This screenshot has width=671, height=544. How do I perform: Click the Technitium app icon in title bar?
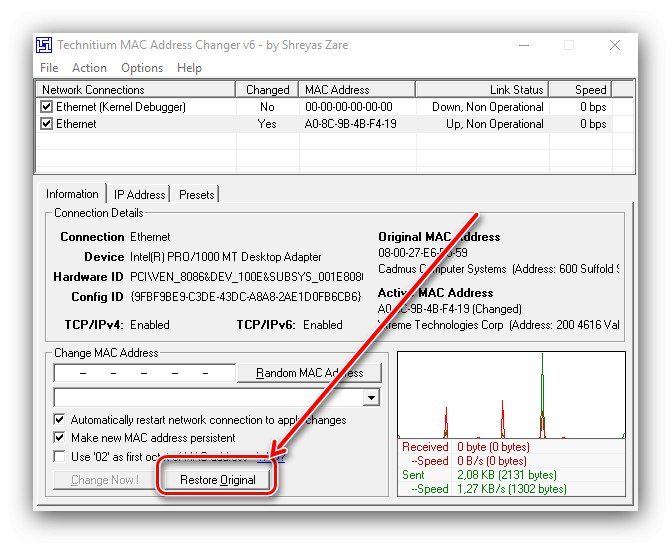point(44,45)
